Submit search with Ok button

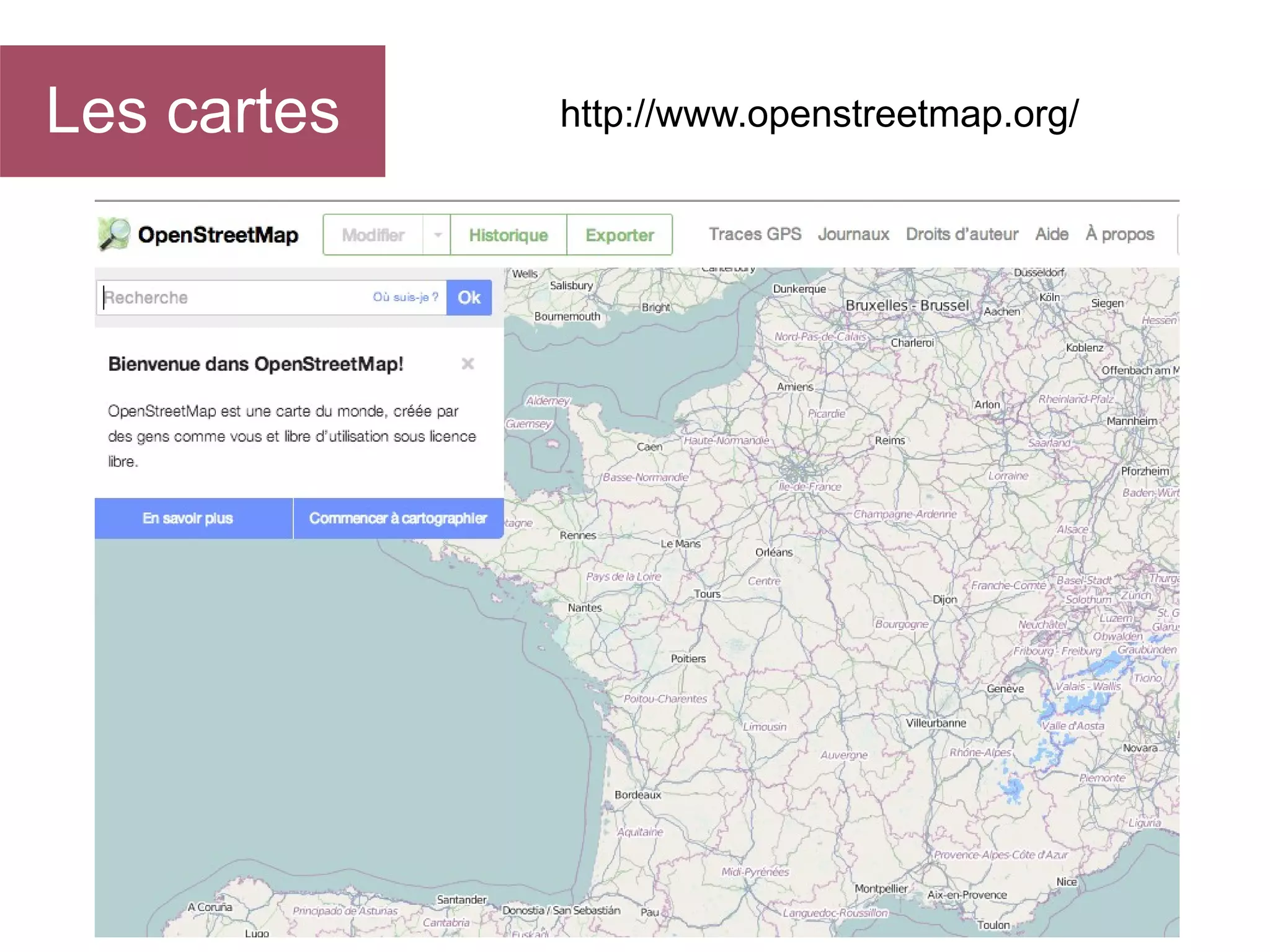(469, 298)
